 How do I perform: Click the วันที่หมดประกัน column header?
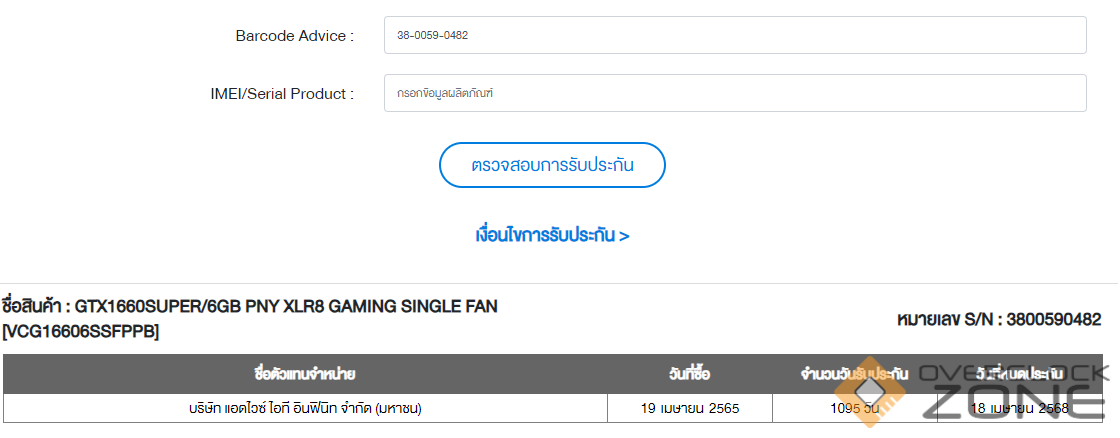point(1019,374)
